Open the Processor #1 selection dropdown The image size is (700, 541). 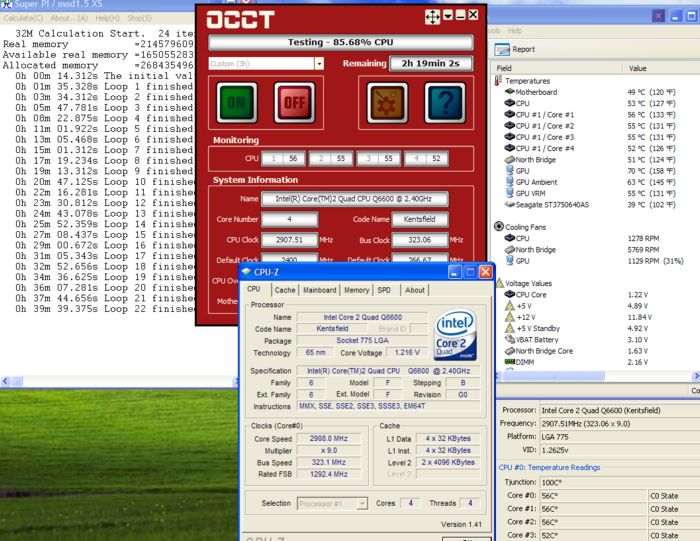tap(362, 504)
